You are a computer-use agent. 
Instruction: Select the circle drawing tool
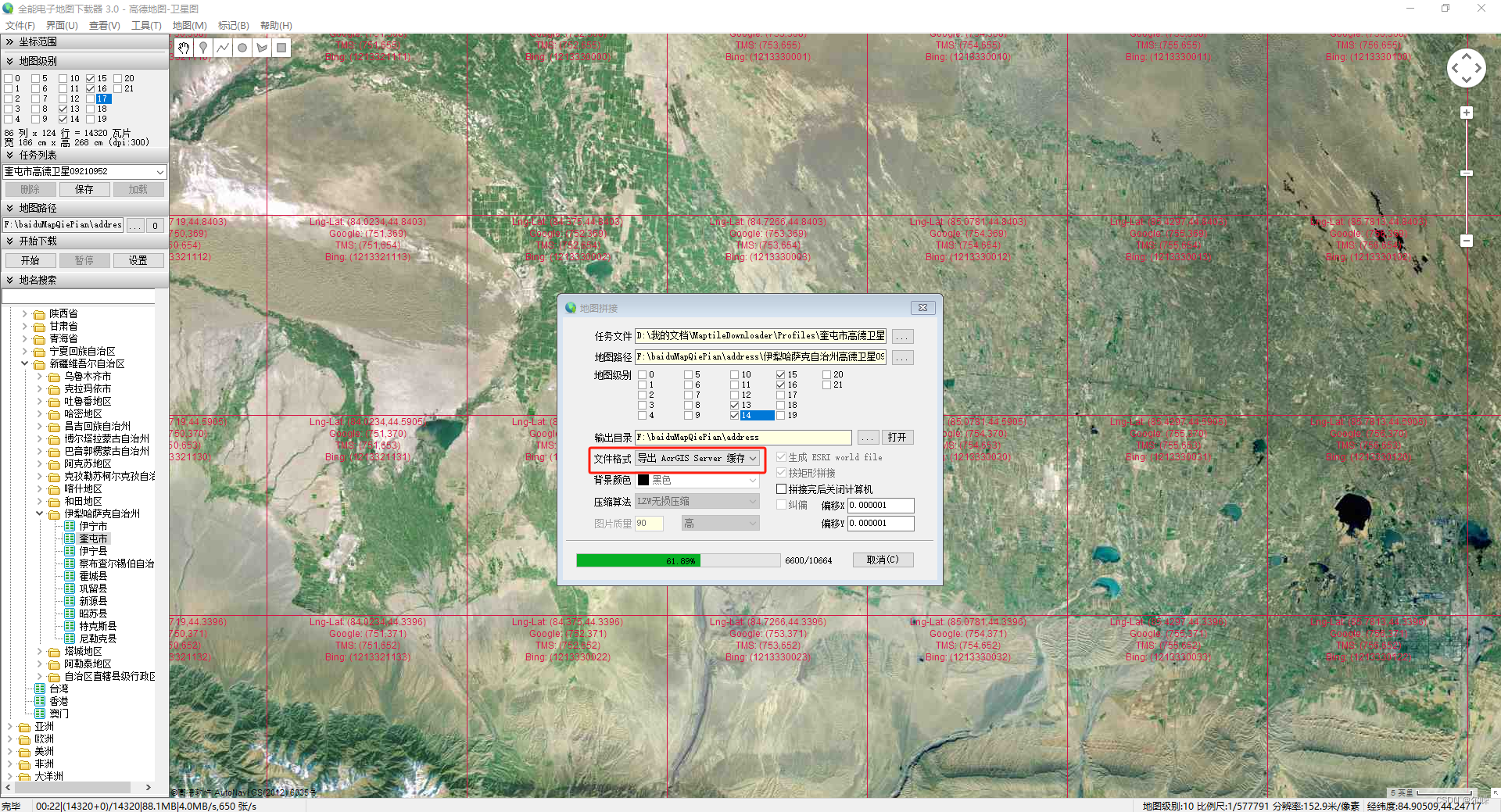click(x=242, y=48)
